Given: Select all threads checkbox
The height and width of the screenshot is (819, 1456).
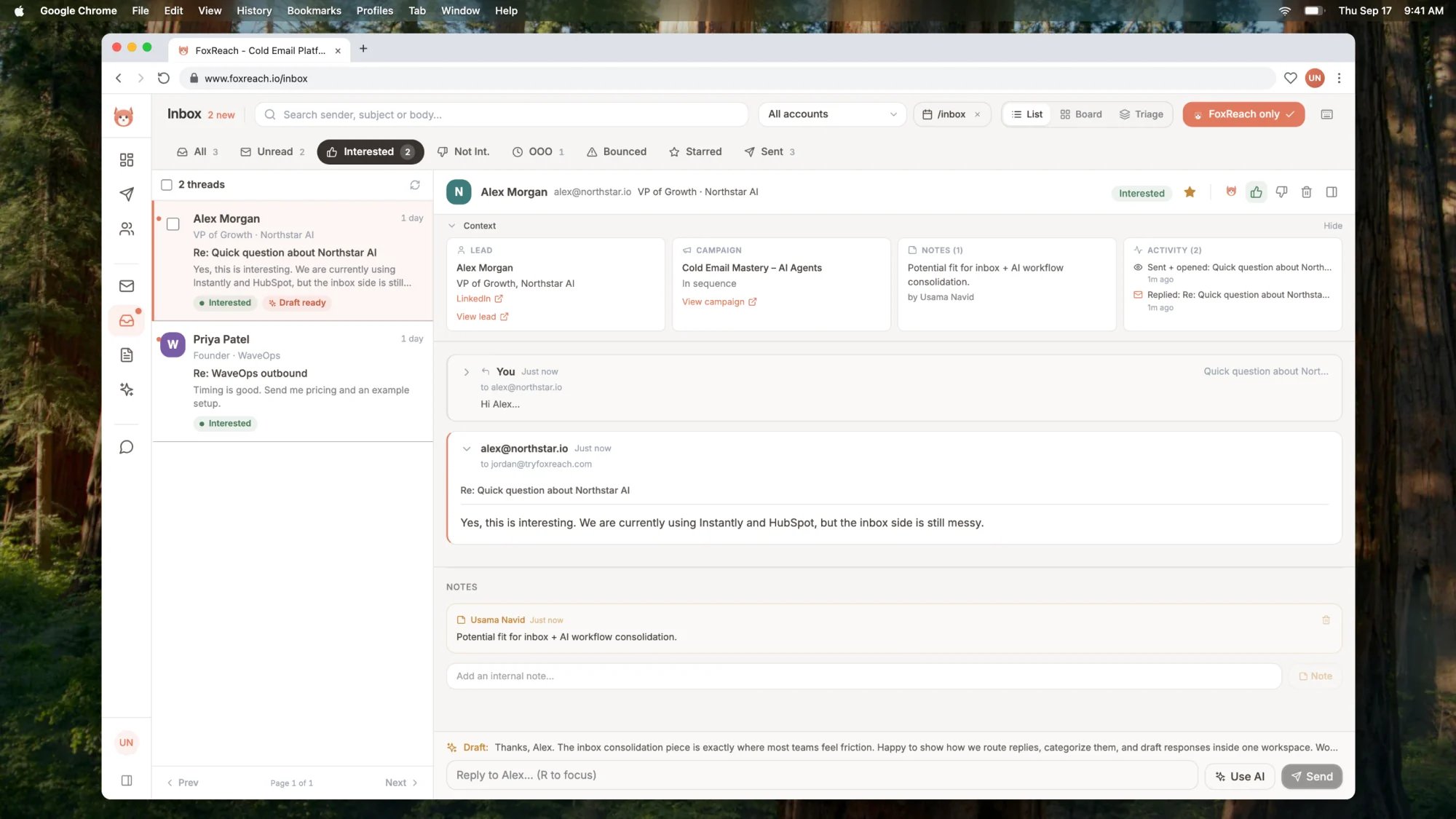Looking at the screenshot, I should click(167, 185).
